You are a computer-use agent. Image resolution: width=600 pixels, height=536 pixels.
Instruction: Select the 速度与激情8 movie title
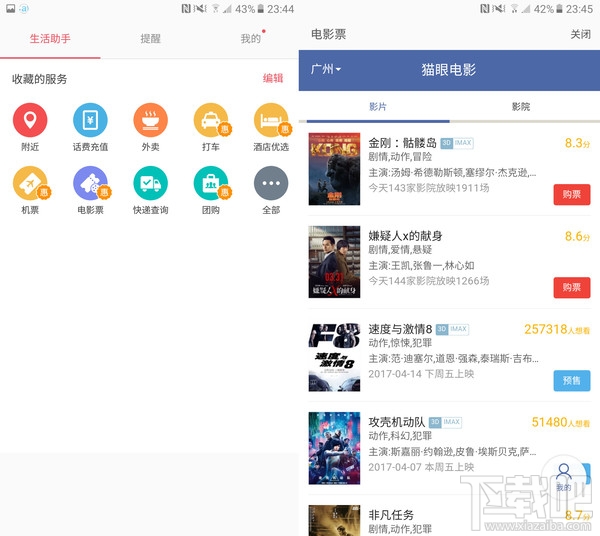pyautogui.click(x=400, y=329)
